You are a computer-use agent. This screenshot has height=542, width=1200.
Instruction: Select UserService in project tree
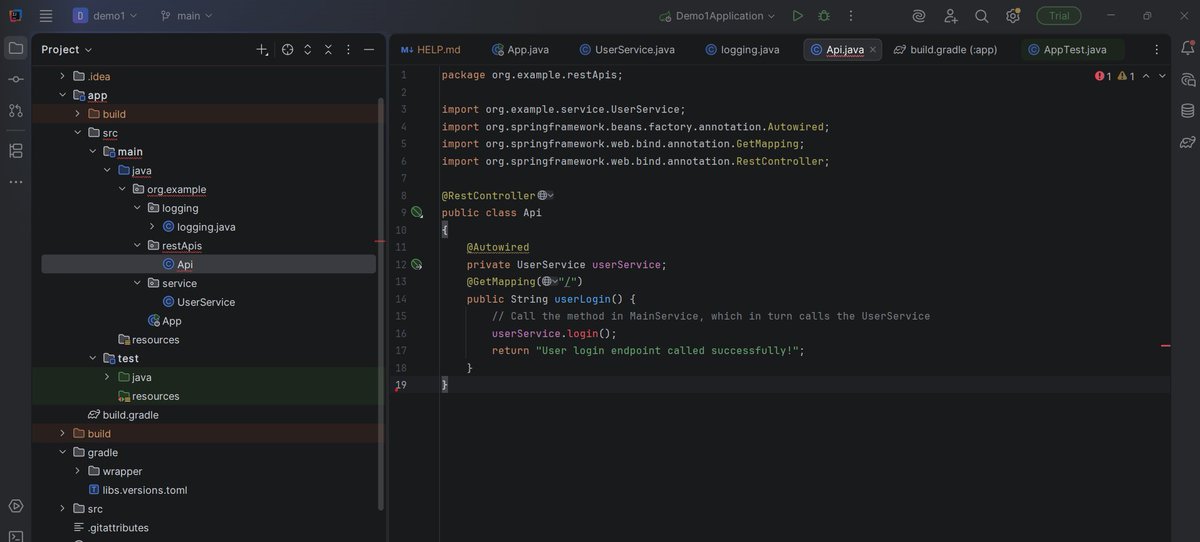tap(199, 302)
